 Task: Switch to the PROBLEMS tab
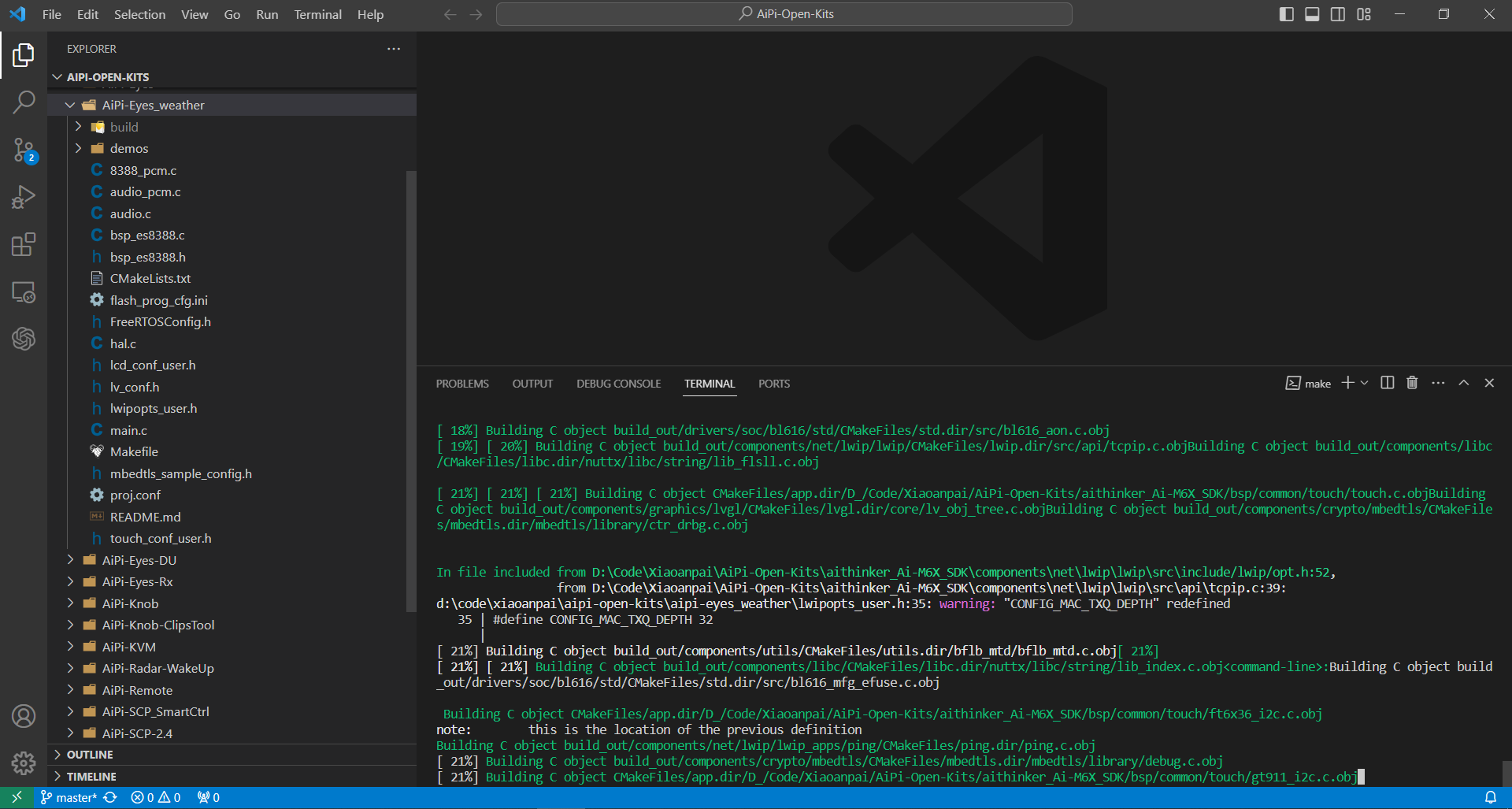[x=462, y=384]
